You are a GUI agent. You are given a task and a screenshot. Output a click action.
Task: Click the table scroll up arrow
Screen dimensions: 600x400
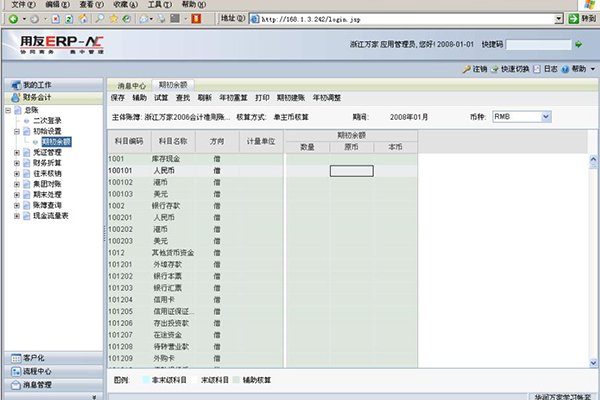(593, 158)
